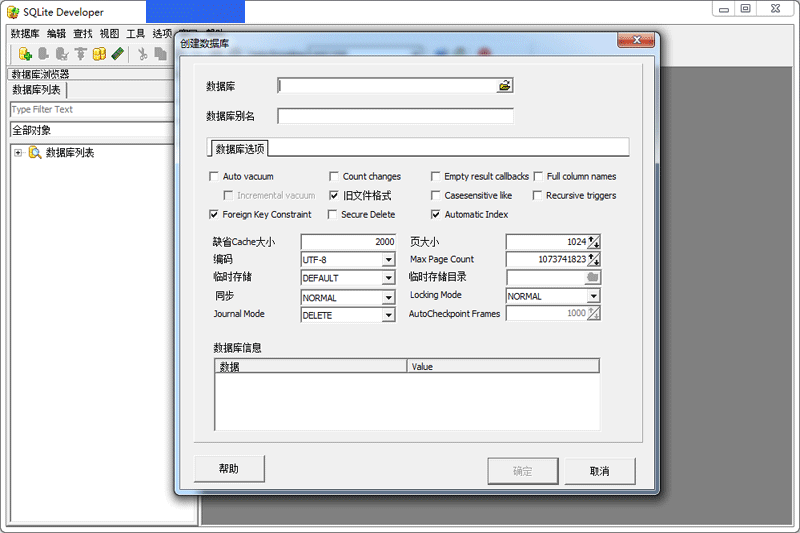Click the spinner icon beside Max Page Count
The width and height of the screenshot is (800, 533).
pos(594,259)
